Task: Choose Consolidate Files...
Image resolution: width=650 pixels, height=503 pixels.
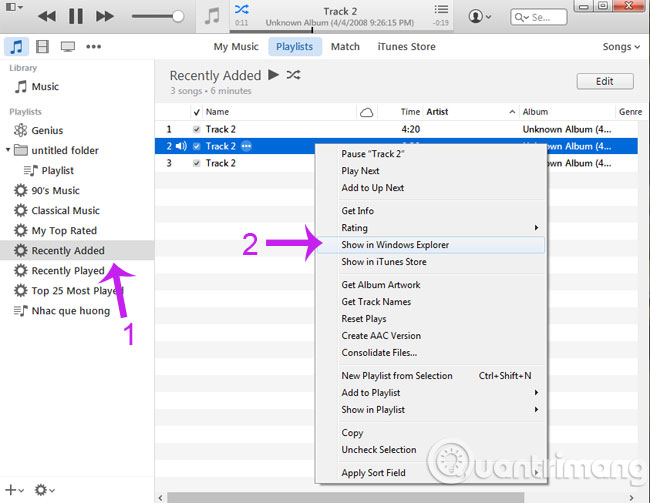Action: pos(430,353)
